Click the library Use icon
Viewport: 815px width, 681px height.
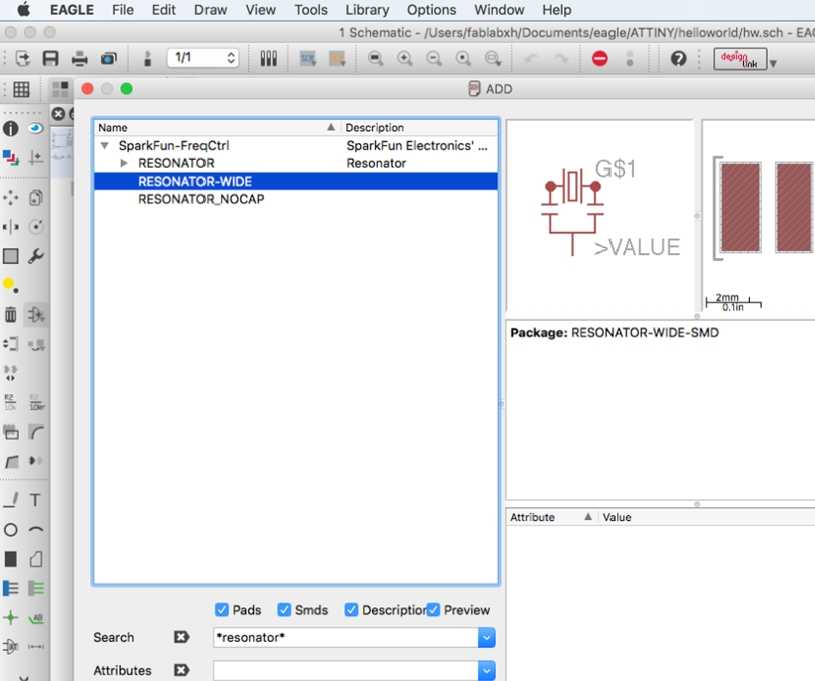(x=268, y=58)
